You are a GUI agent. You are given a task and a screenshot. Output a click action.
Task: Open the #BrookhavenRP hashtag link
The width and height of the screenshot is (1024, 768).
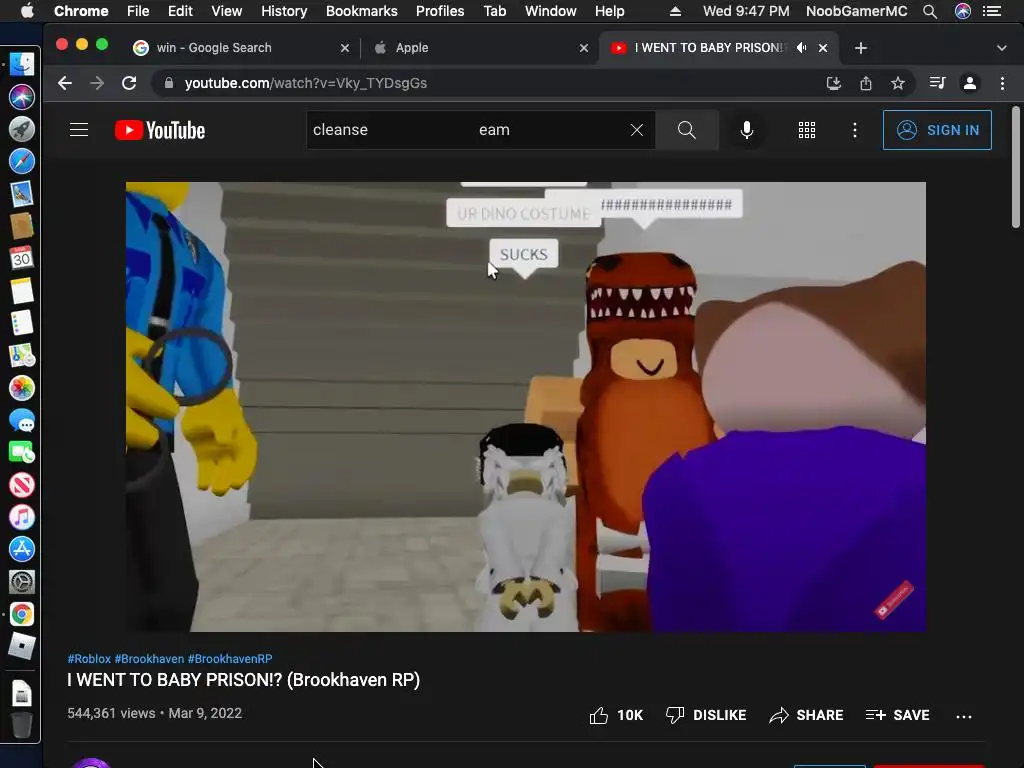[x=230, y=659]
